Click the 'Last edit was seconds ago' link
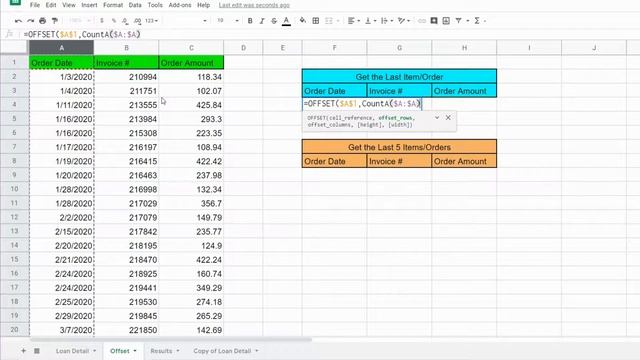 254,5
